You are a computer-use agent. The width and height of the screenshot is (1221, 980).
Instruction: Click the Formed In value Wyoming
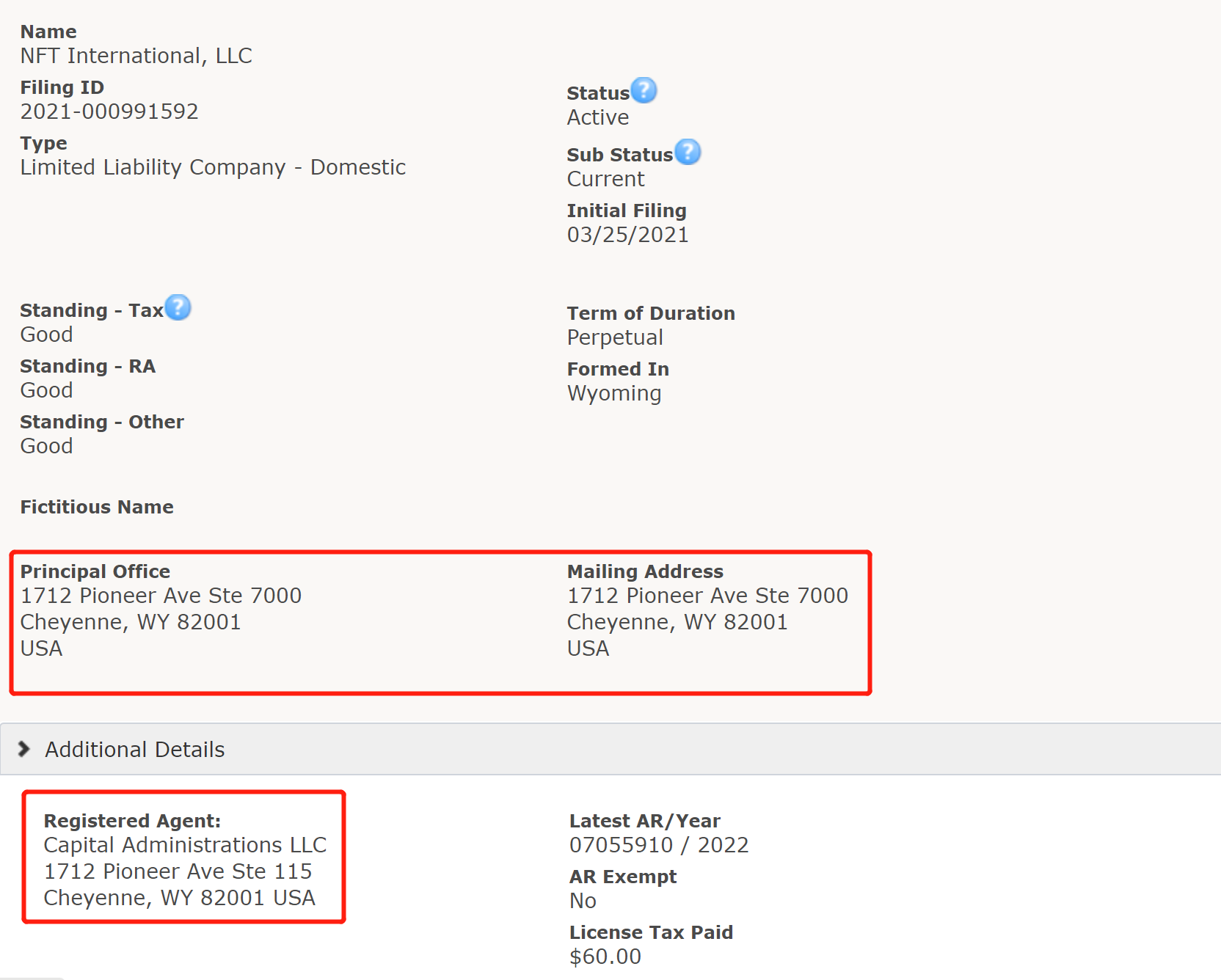click(x=614, y=394)
